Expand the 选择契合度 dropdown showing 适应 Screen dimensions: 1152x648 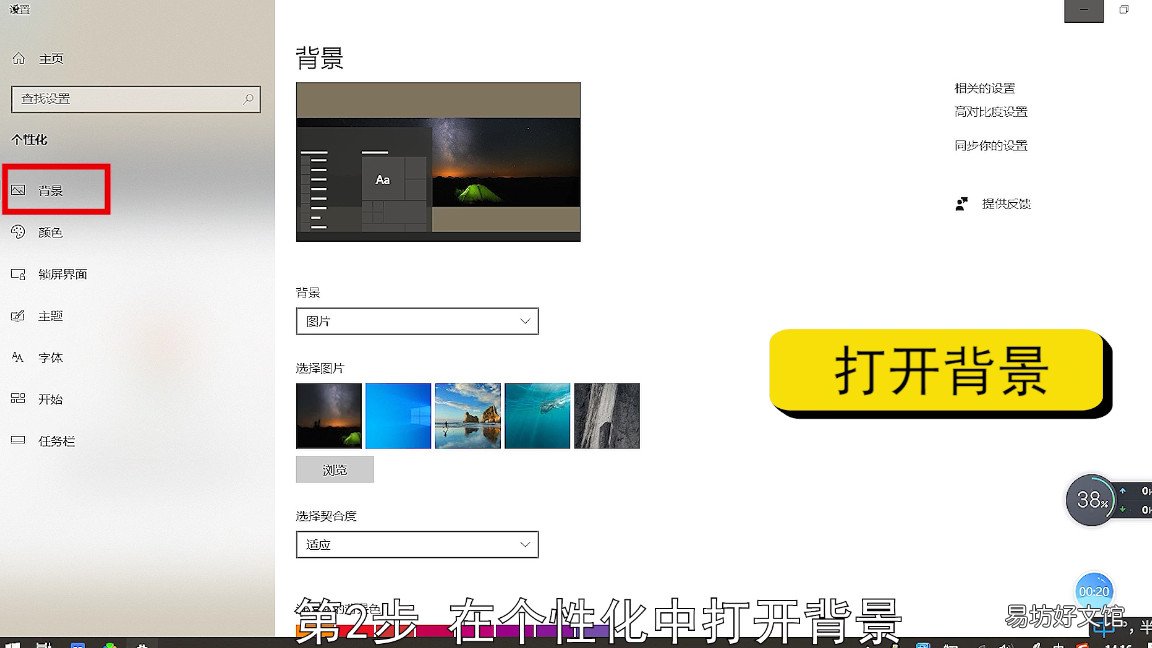point(417,544)
